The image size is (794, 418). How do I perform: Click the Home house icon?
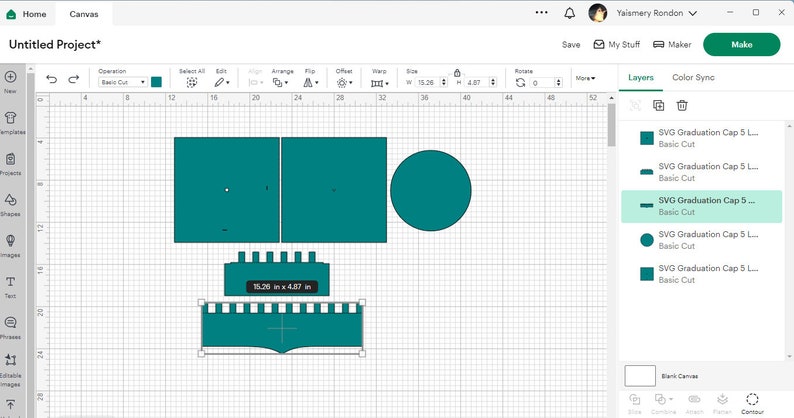pyautogui.click(x=11, y=14)
